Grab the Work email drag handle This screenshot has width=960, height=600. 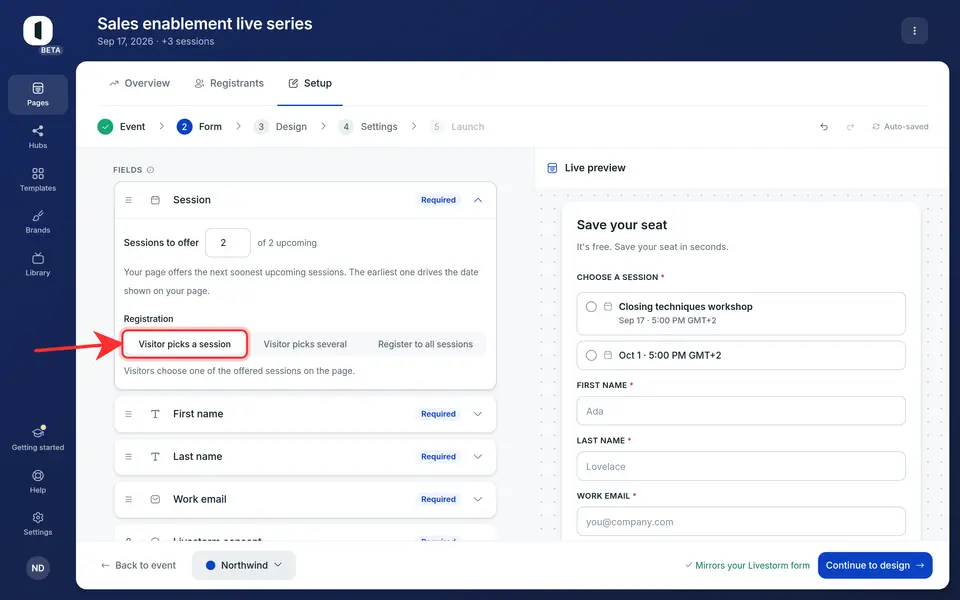tap(129, 500)
